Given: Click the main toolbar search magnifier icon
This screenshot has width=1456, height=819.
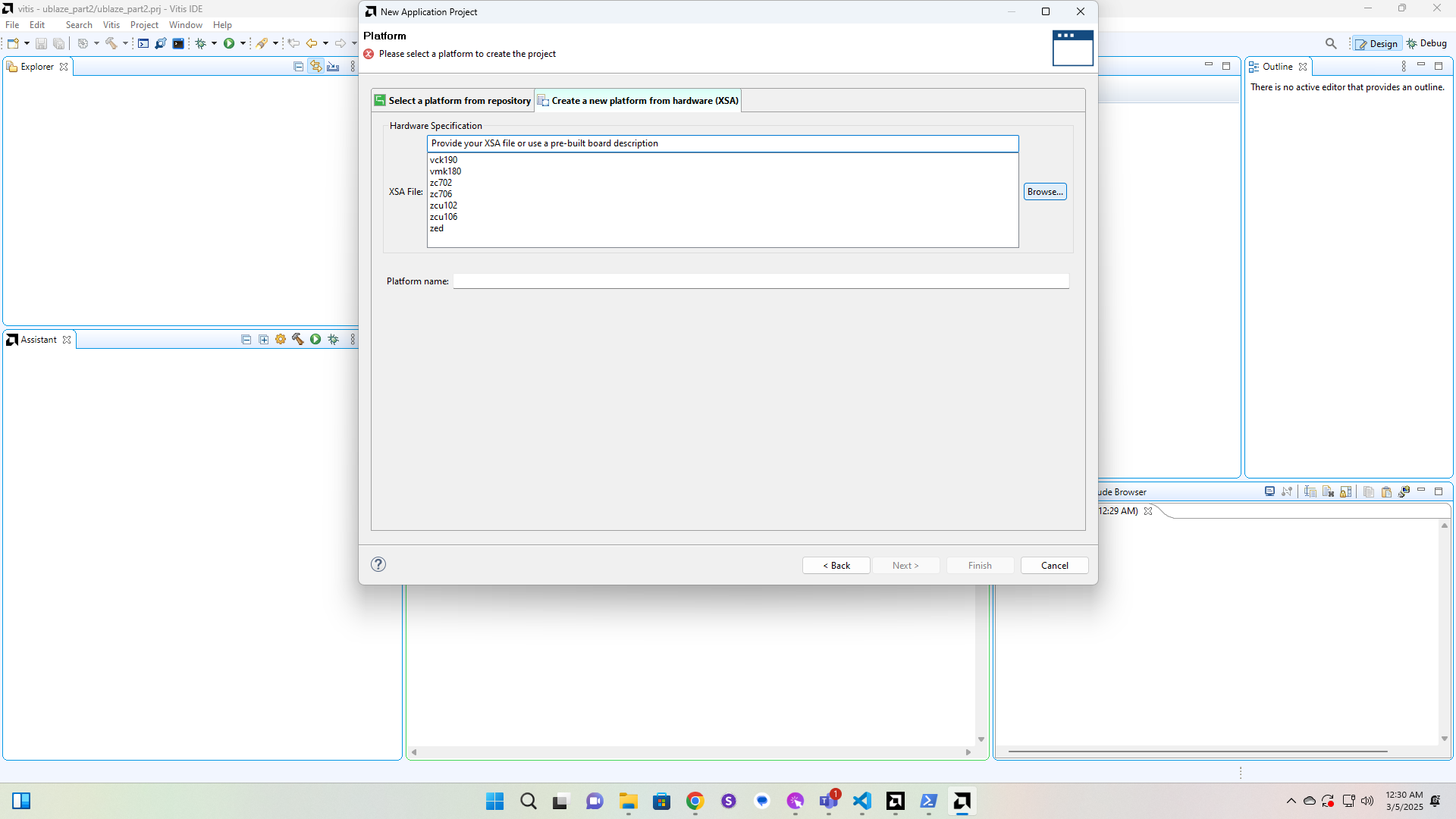Looking at the screenshot, I should pos(1331,43).
